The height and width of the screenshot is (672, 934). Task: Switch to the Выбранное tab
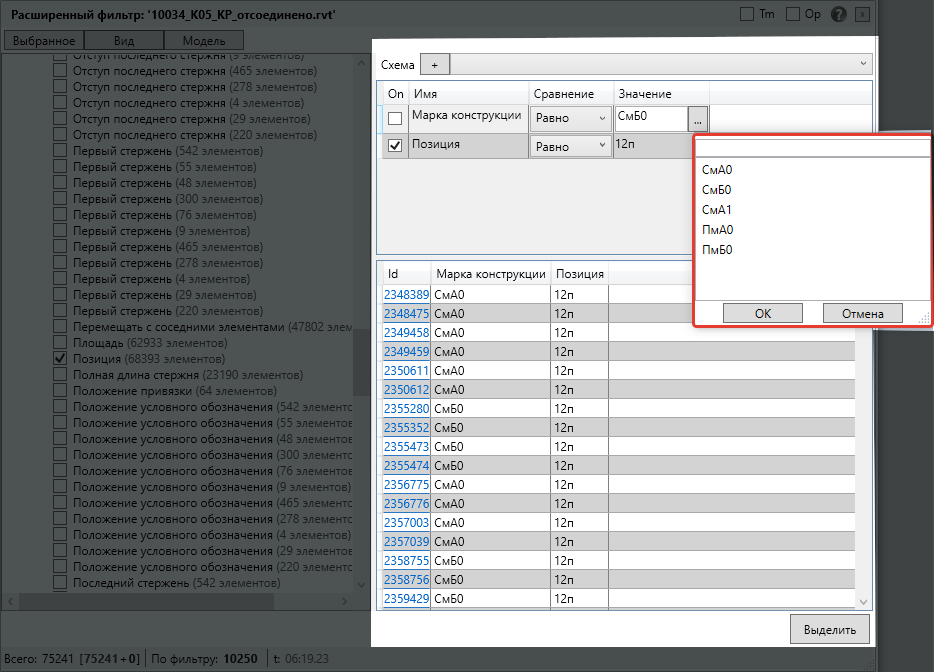[x=44, y=41]
